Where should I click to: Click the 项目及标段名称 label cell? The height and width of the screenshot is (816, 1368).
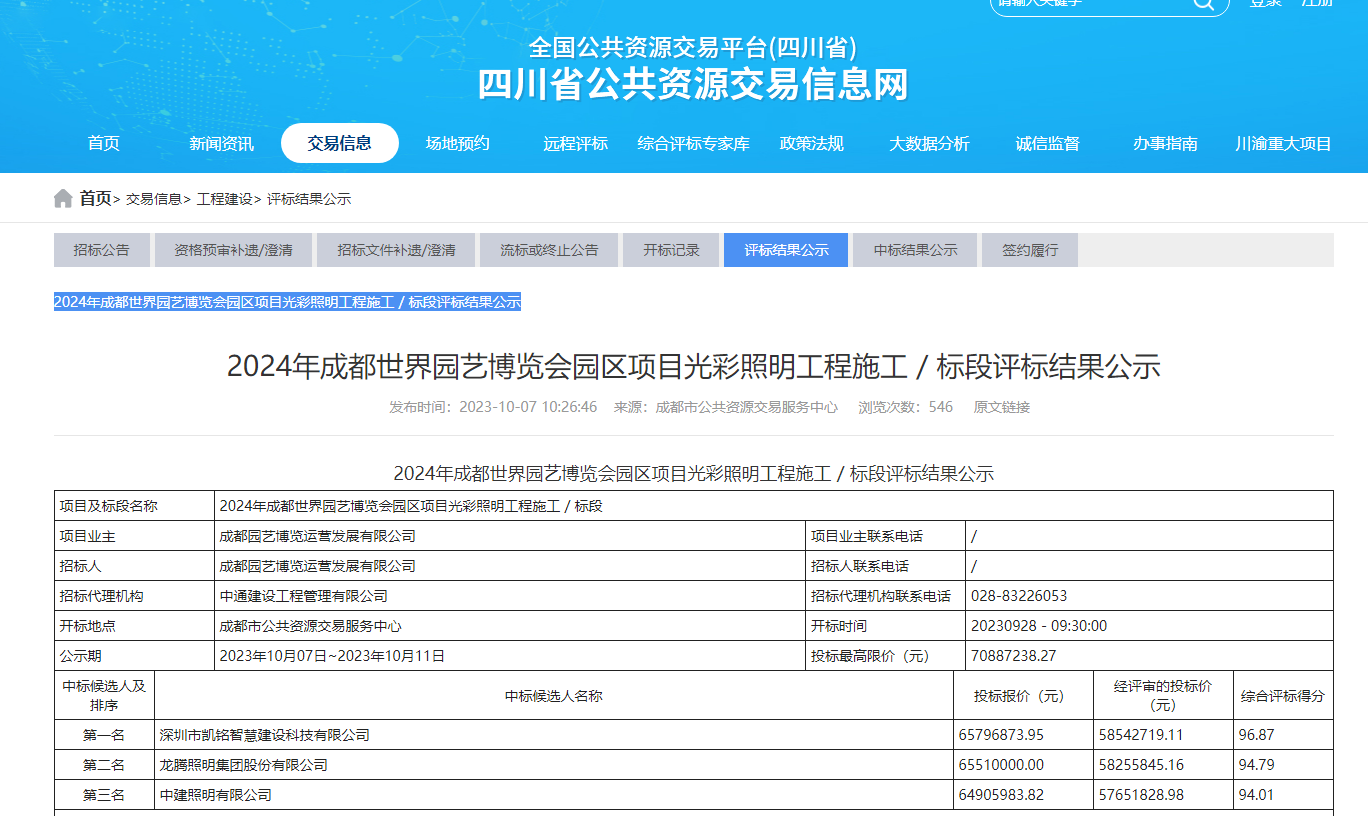click(x=135, y=506)
